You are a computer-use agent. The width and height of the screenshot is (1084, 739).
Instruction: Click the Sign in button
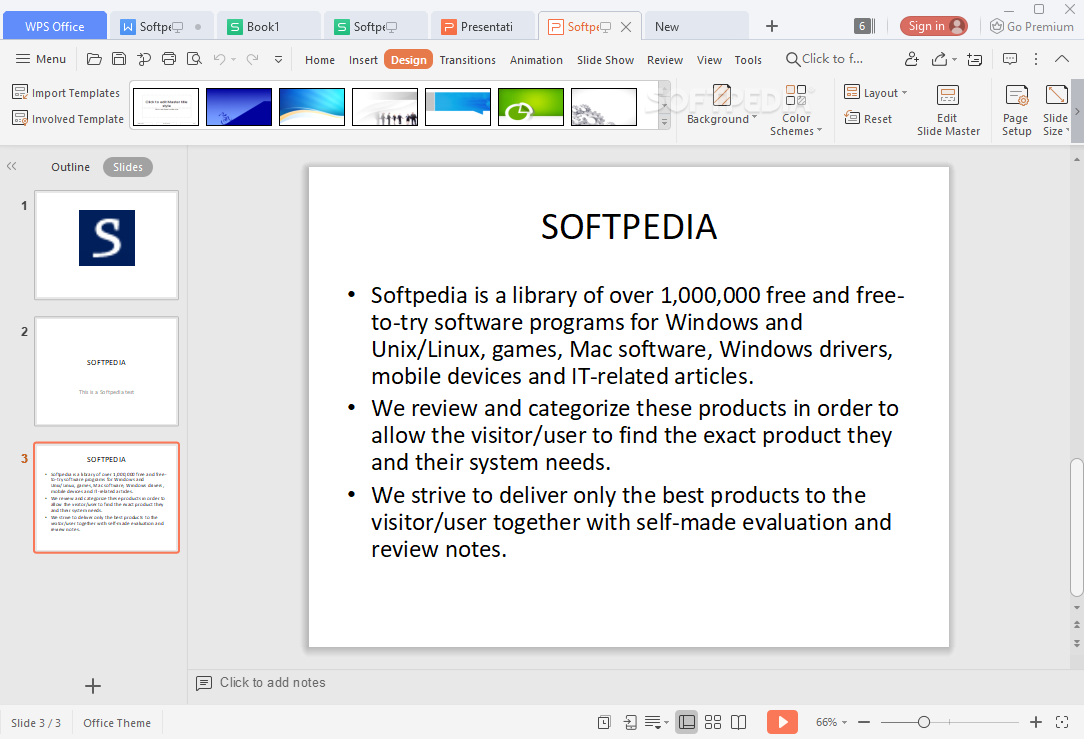coord(933,26)
